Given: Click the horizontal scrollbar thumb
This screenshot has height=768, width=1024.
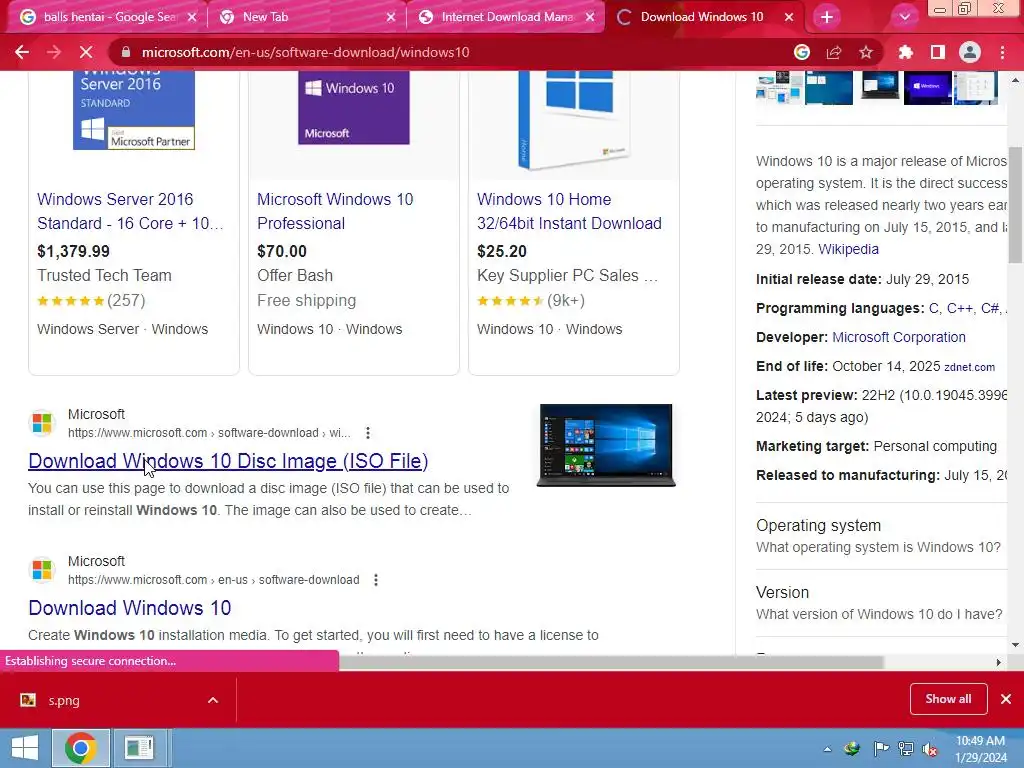Looking at the screenshot, I should (x=611, y=662).
